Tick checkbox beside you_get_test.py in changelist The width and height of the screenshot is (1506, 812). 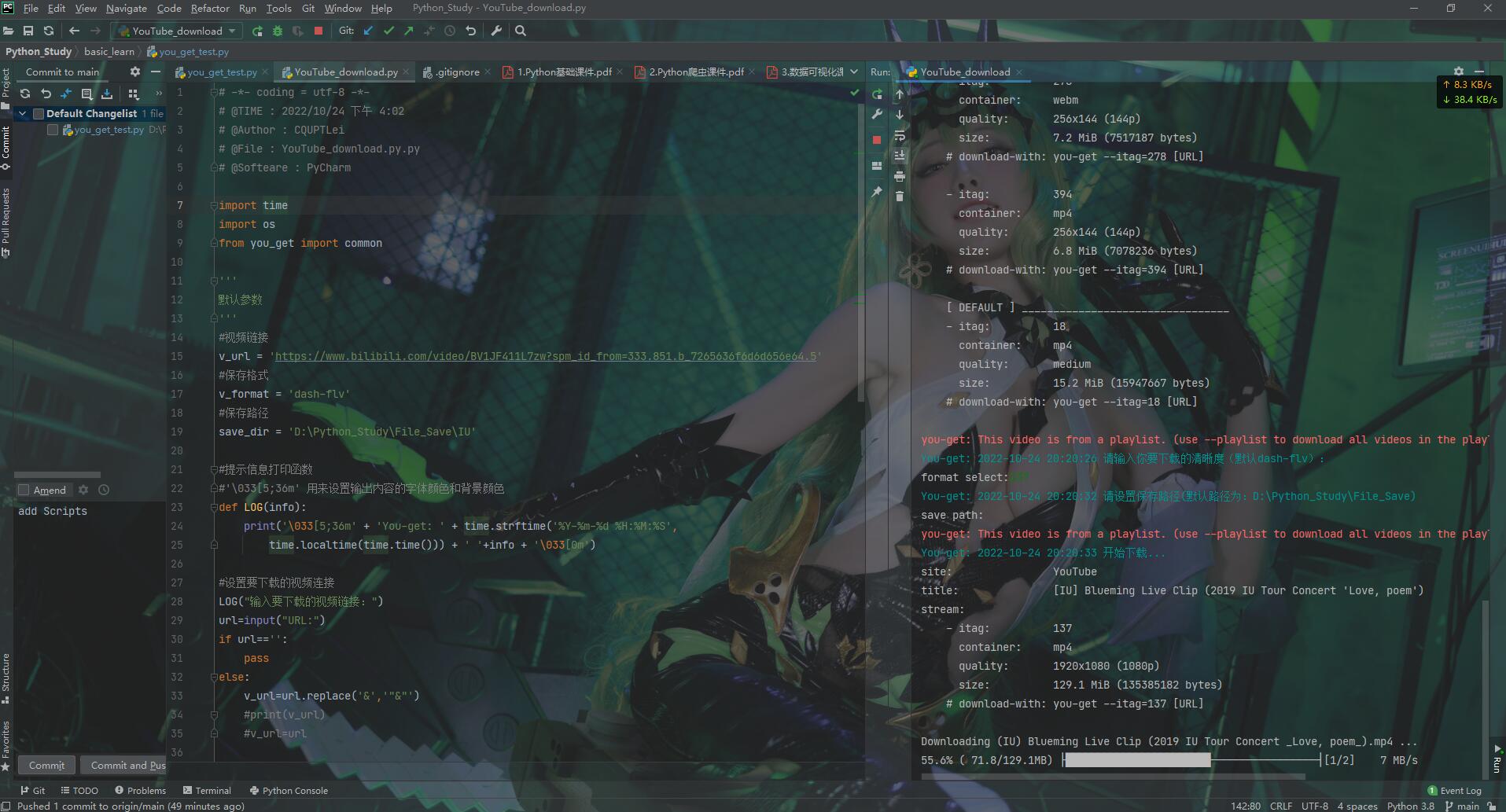[x=53, y=130]
